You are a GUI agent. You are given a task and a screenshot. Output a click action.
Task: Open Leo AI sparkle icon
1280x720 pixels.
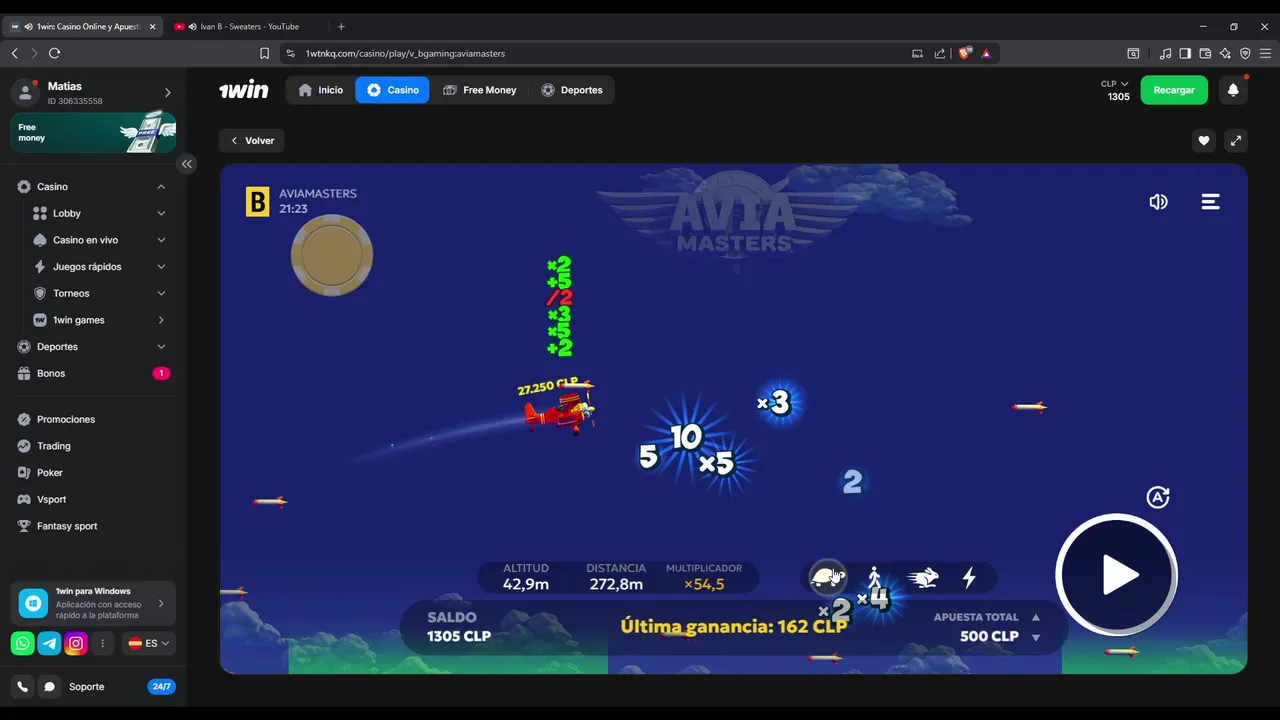[1225, 53]
